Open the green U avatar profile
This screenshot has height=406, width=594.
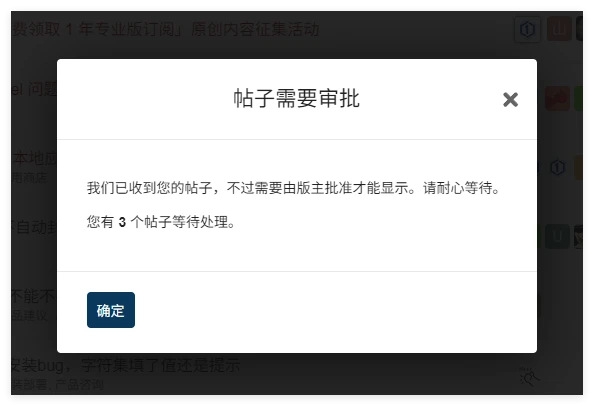coord(557,236)
